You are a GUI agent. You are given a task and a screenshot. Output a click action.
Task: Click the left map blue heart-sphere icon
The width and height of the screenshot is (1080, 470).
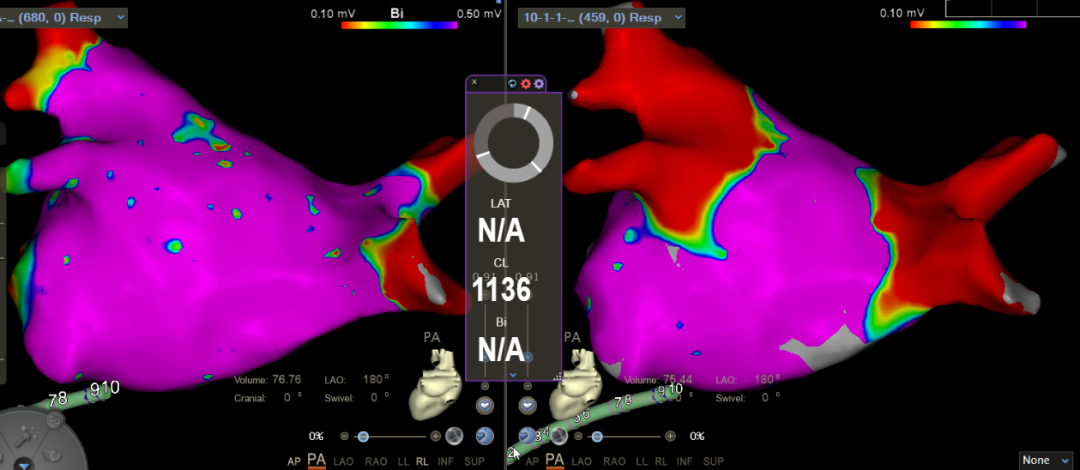pos(485,436)
